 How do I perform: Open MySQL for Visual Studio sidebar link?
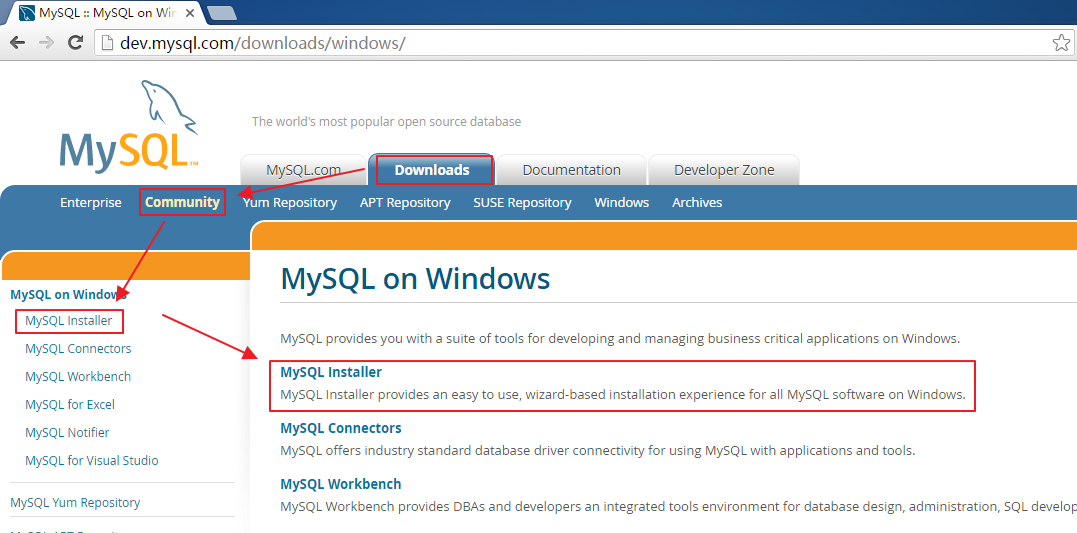pos(92,460)
